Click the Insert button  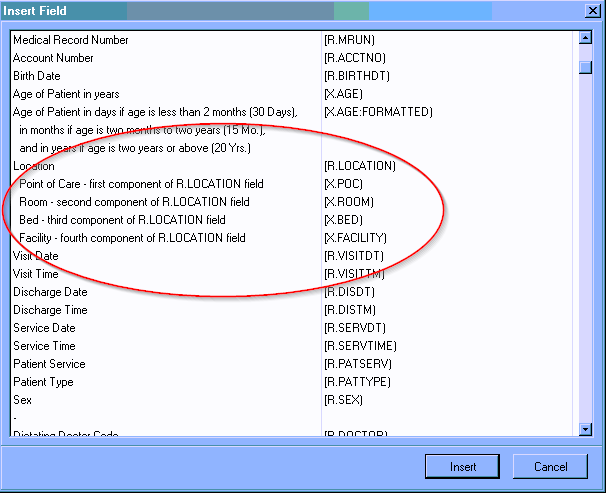click(462, 466)
